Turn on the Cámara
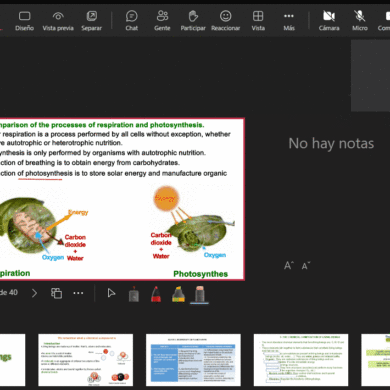 [329, 21]
